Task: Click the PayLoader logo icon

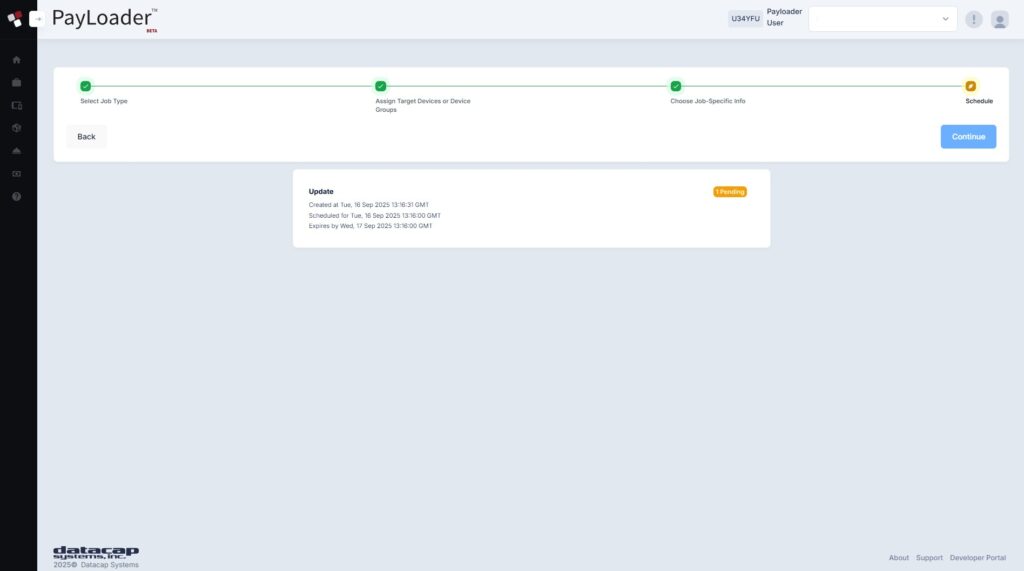Action: (14, 19)
